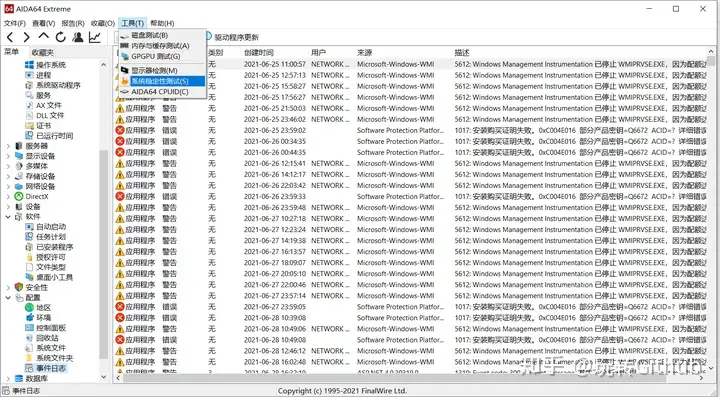Select the 授权许可 lock icon
Screen dimensions: 720x397
coord(29,257)
